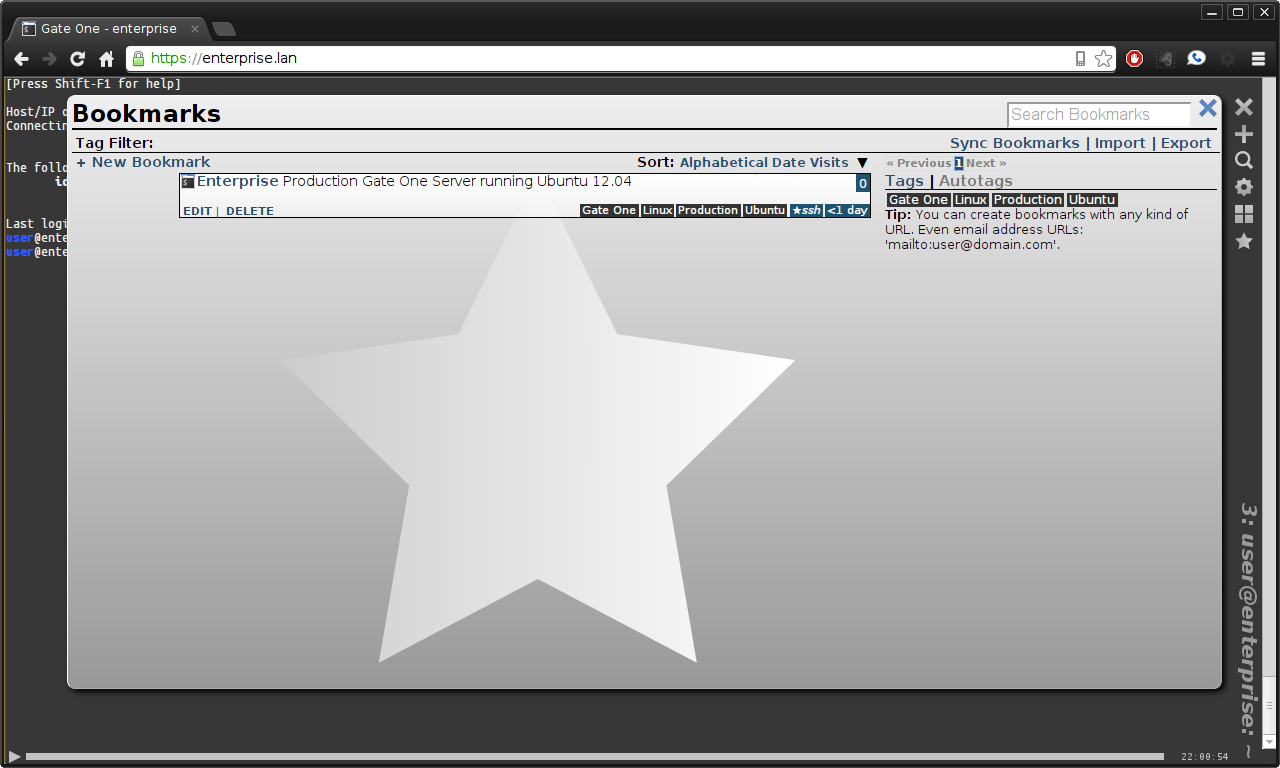Open the browser hamburger menu
The height and width of the screenshot is (768, 1280).
pos(1258,58)
